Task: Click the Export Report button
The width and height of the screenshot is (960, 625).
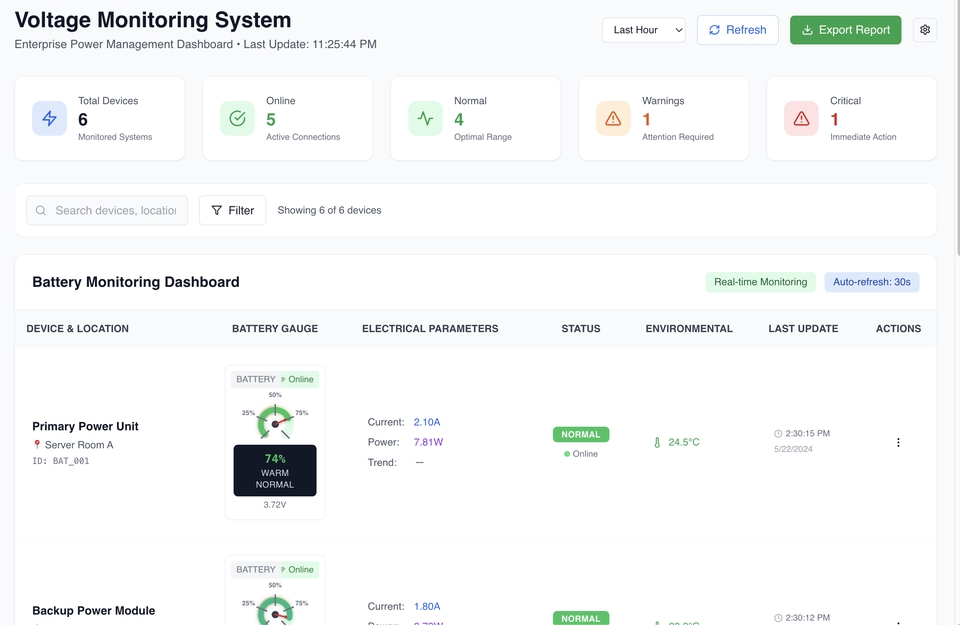Action: coord(846,30)
